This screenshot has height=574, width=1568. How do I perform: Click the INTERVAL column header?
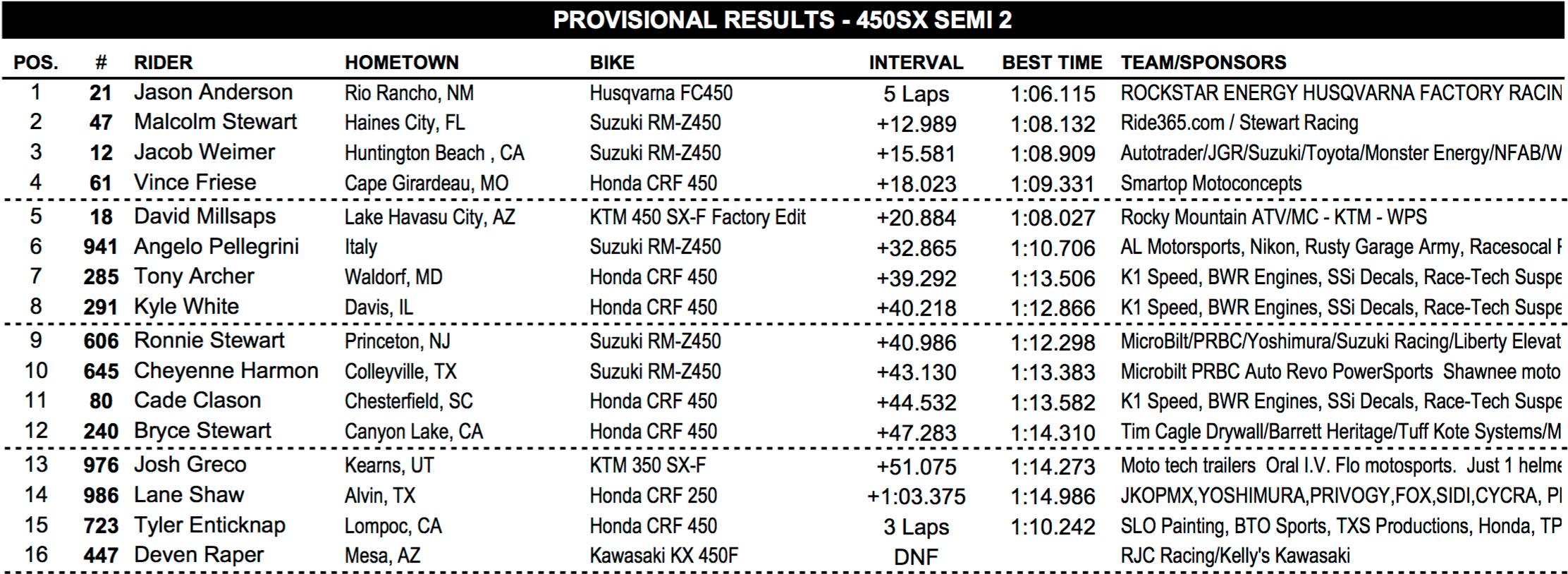916,62
